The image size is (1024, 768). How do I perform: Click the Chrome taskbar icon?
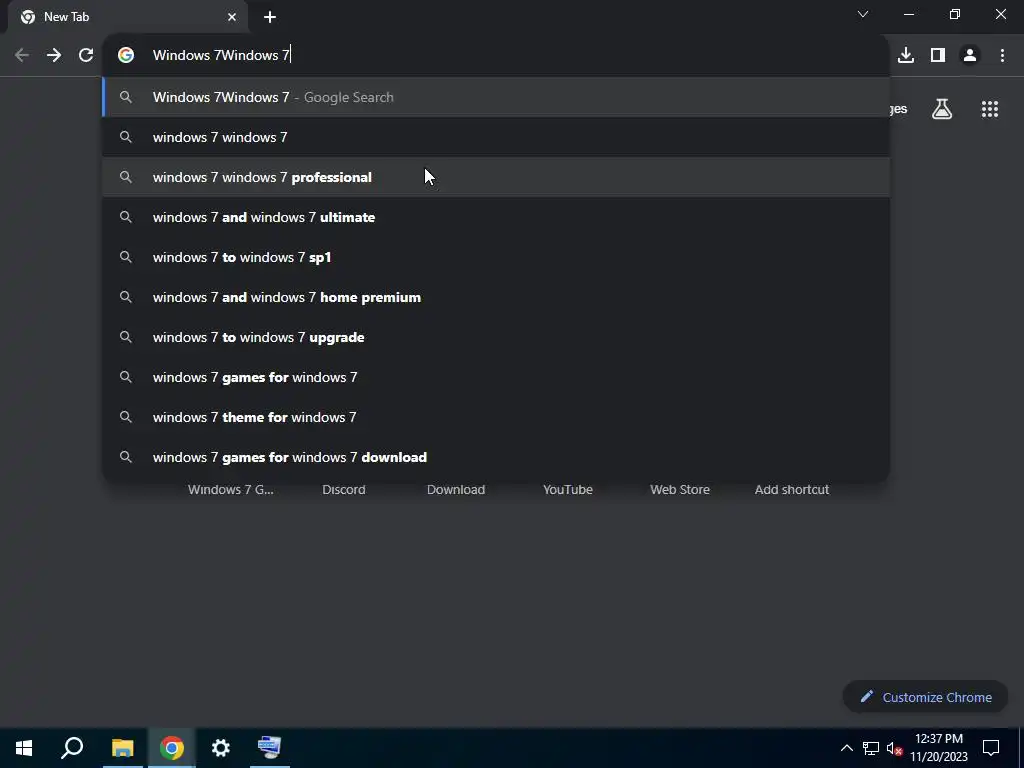pyautogui.click(x=172, y=748)
